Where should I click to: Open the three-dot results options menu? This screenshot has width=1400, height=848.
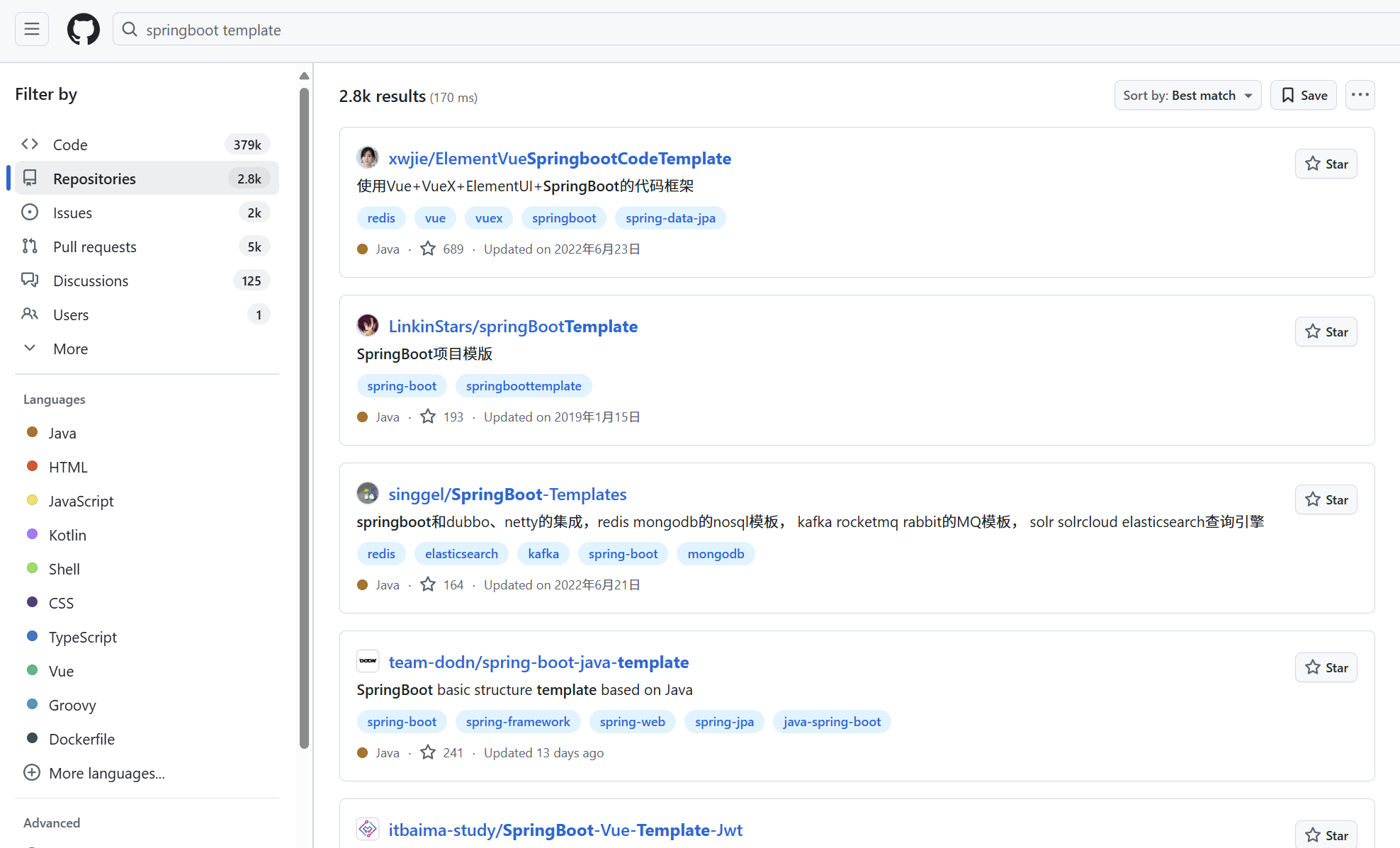coord(1360,95)
